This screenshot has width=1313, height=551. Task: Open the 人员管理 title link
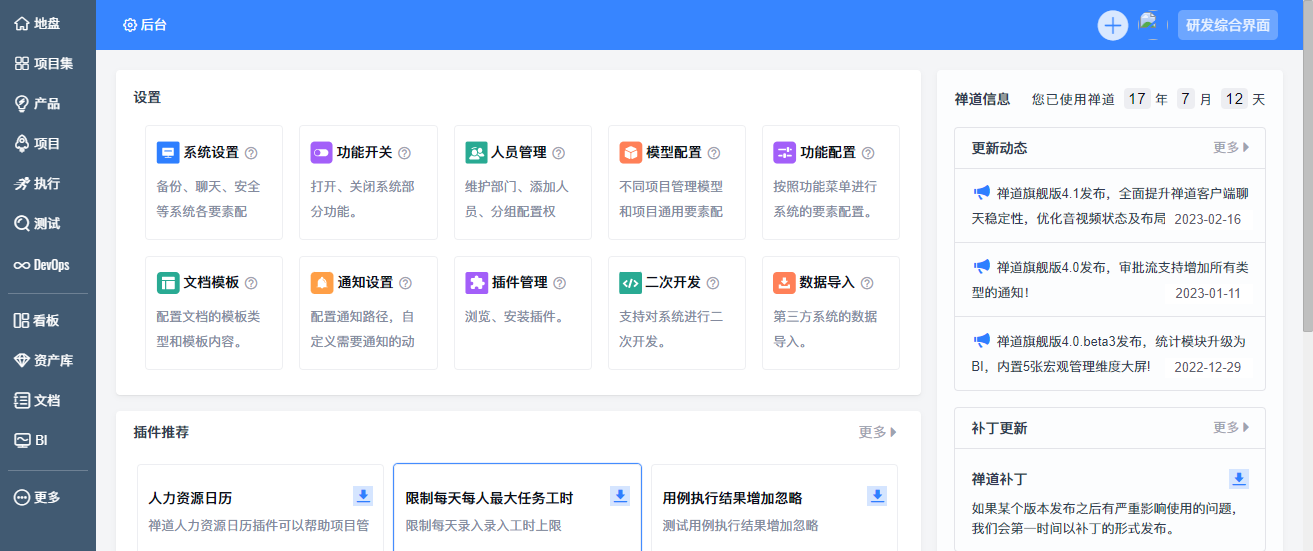pyautogui.click(x=519, y=153)
